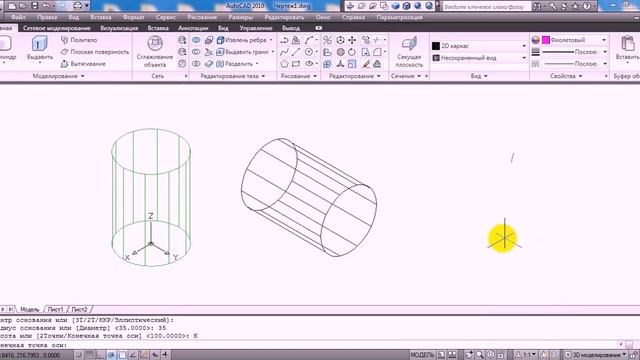This screenshot has height=360, width=640.
Task: Open the Параметризация menu
Action: point(400,17)
